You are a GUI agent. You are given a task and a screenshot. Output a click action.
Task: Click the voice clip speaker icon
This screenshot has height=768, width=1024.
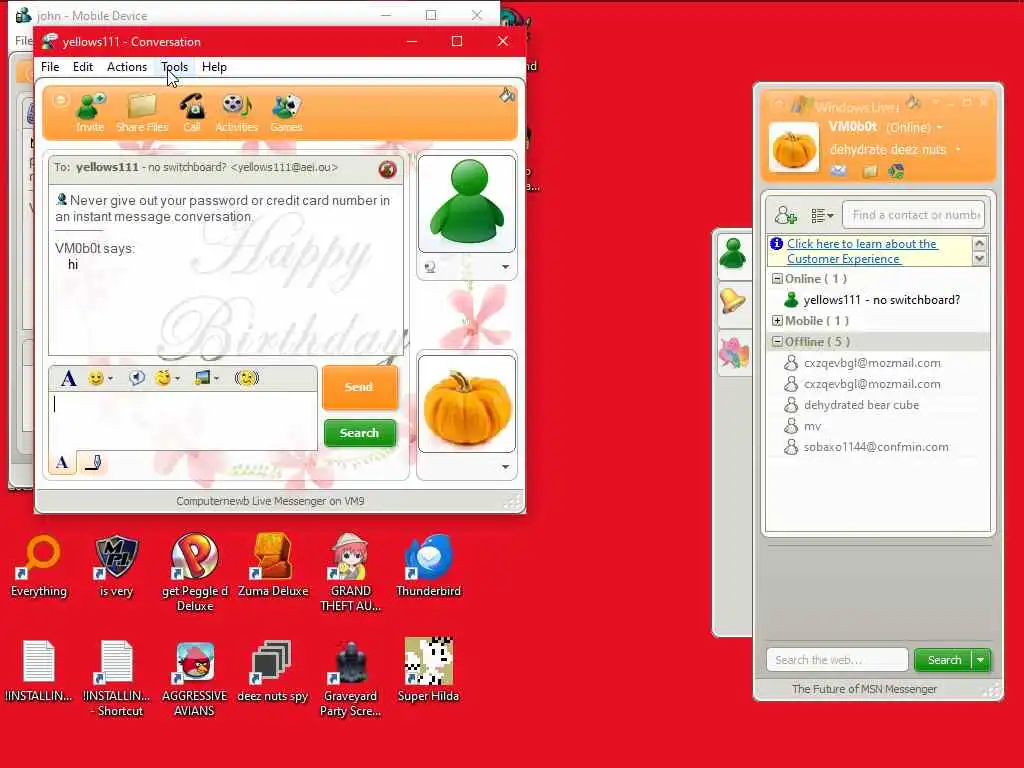[x=136, y=378]
